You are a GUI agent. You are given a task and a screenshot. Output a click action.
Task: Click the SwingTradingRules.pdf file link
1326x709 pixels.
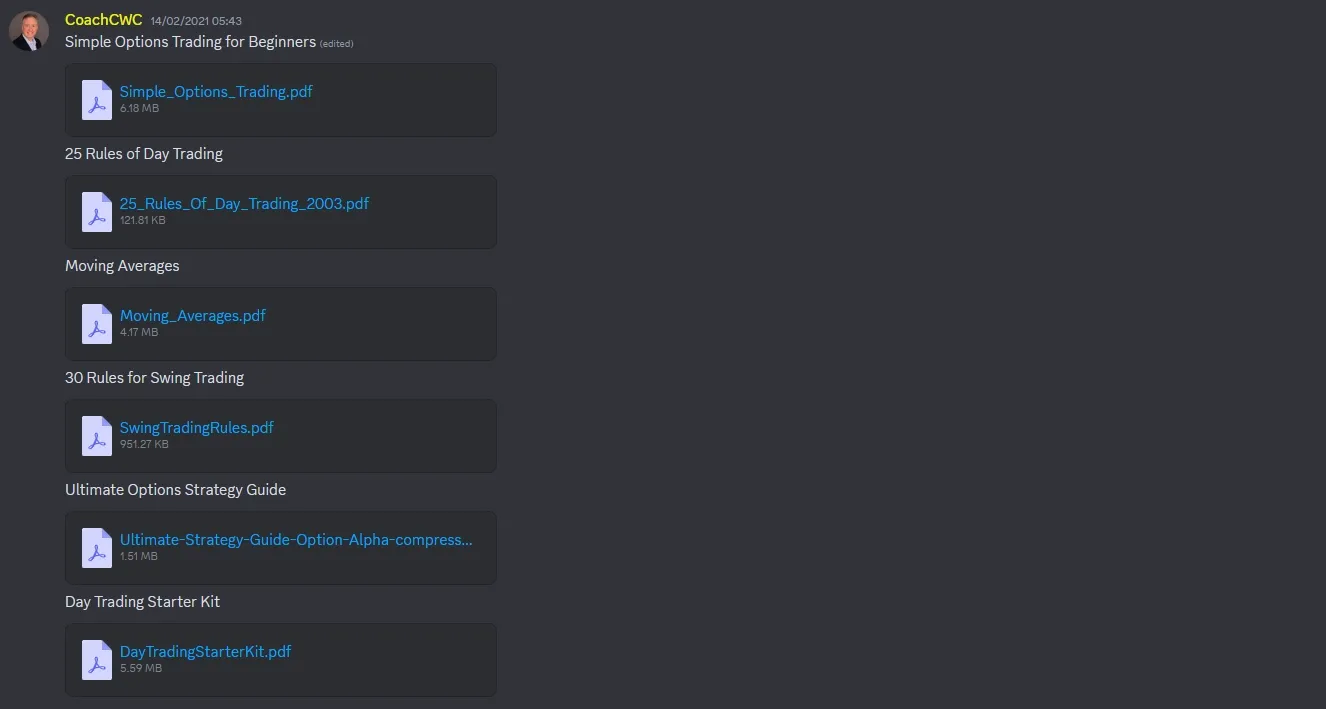coord(197,427)
